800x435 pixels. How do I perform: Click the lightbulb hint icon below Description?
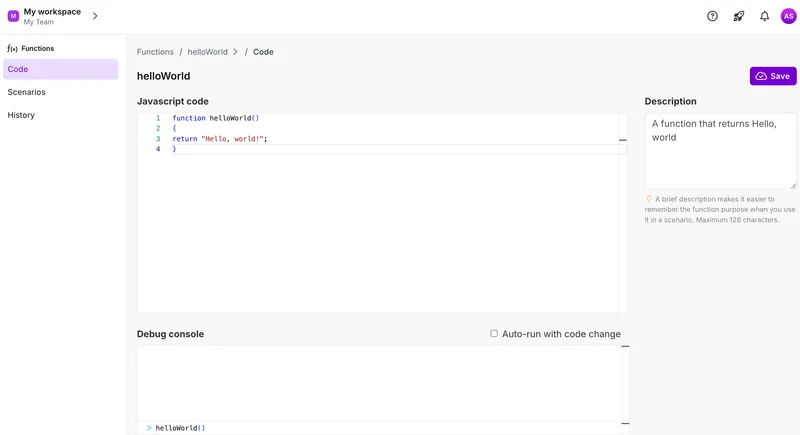(649, 199)
